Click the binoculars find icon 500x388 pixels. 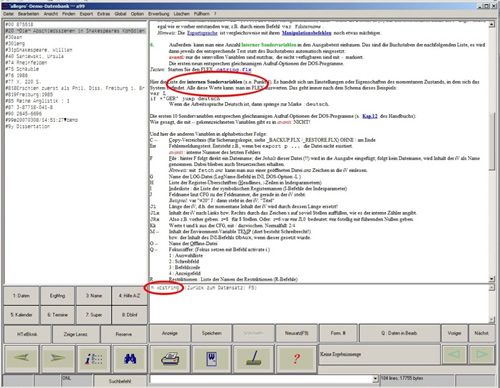coord(130,359)
